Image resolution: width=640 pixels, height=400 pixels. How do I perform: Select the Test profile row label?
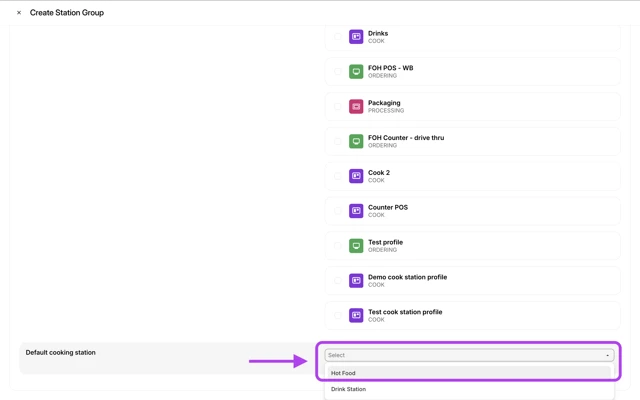point(385,242)
